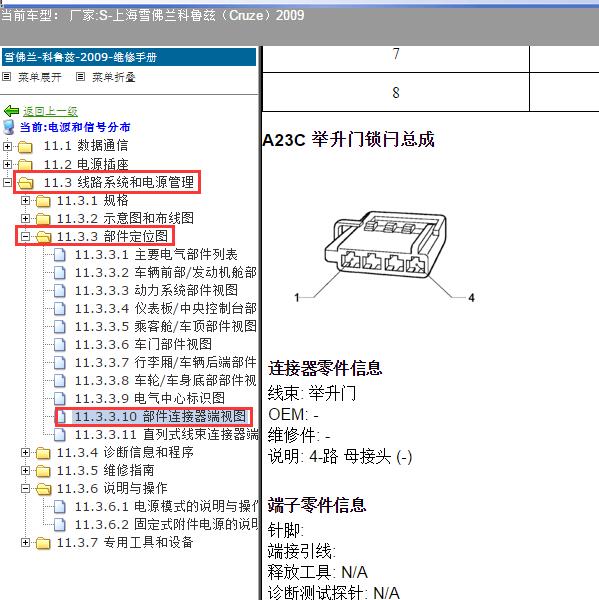Image resolution: width=599 pixels, height=600 pixels.
Task: Open 11.3.3.8 车轮/车身底部部件 page
Action: 166,380
